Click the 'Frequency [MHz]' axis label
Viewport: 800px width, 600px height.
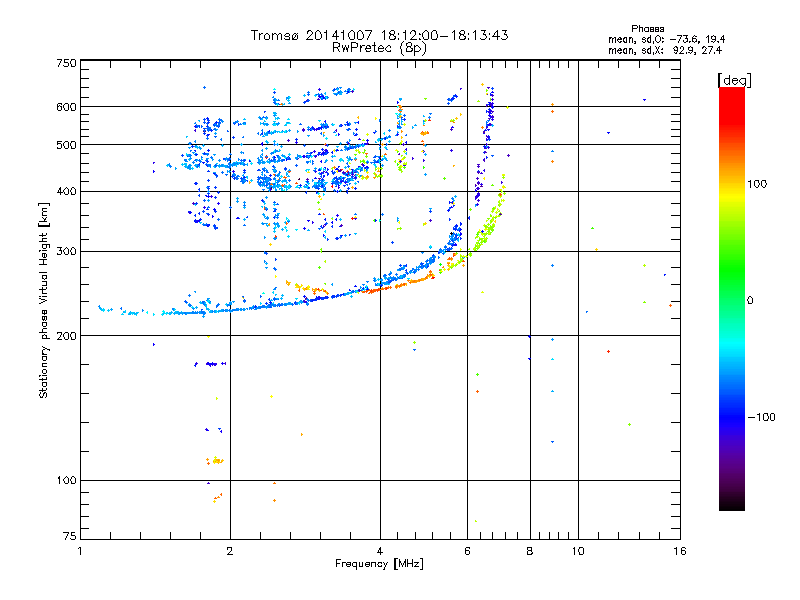click(x=379, y=564)
